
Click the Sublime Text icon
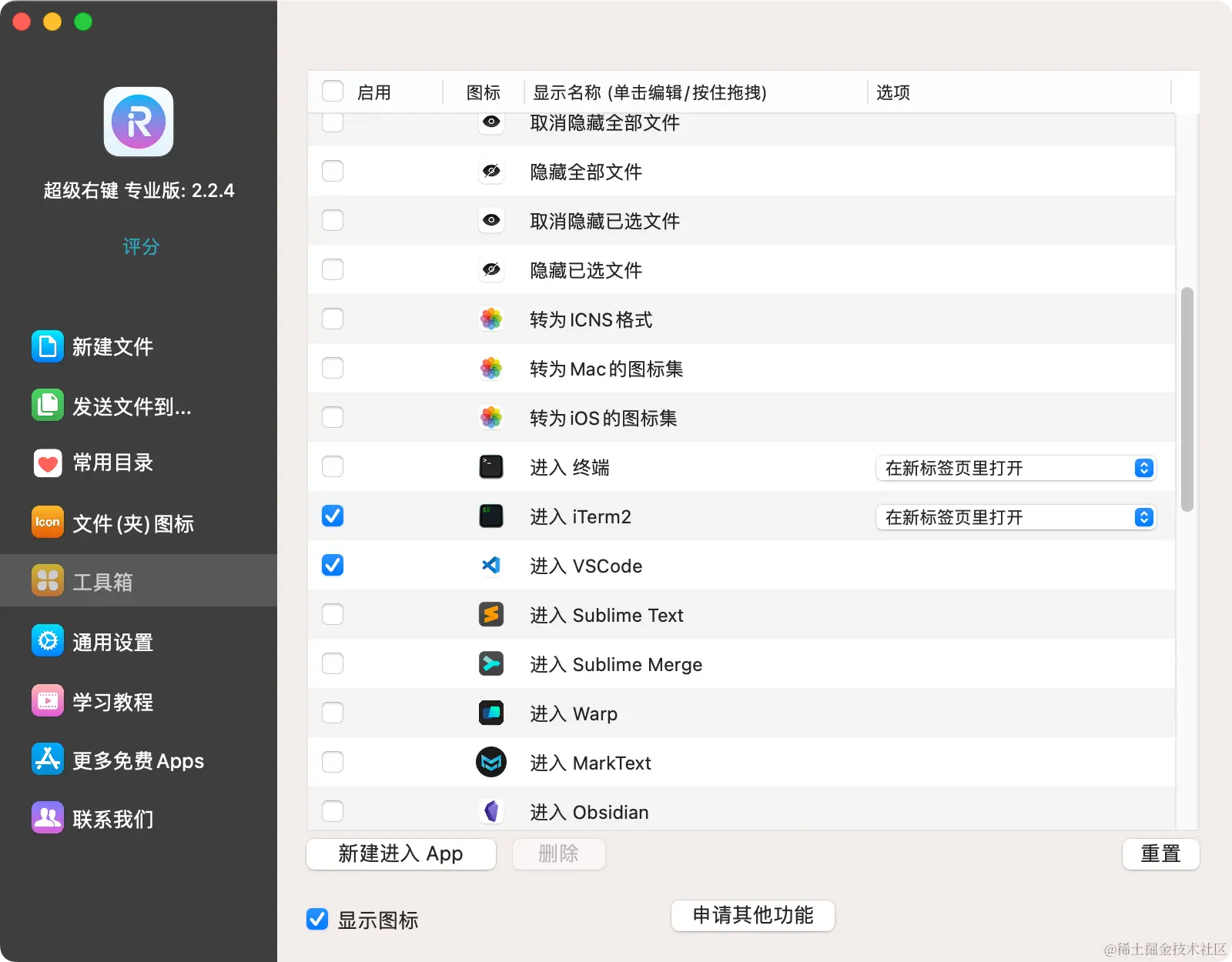coord(491,614)
